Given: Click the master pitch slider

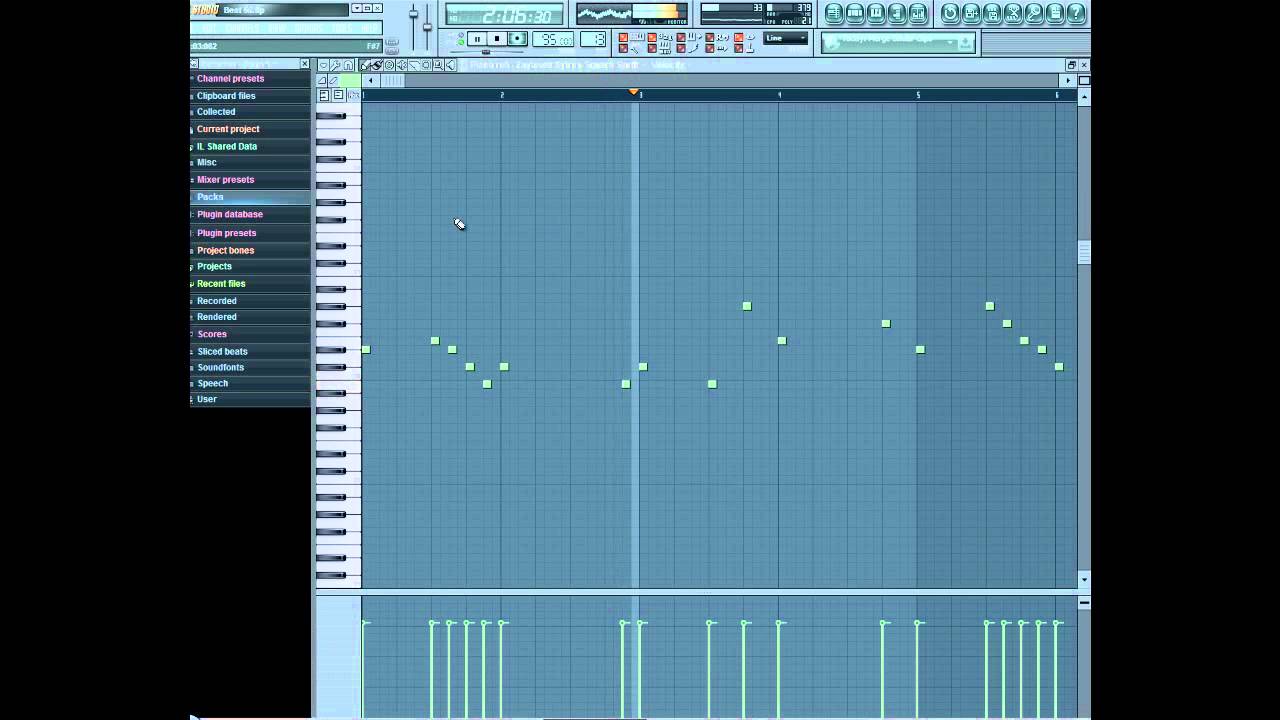Looking at the screenshot, I should pos(428,27).
